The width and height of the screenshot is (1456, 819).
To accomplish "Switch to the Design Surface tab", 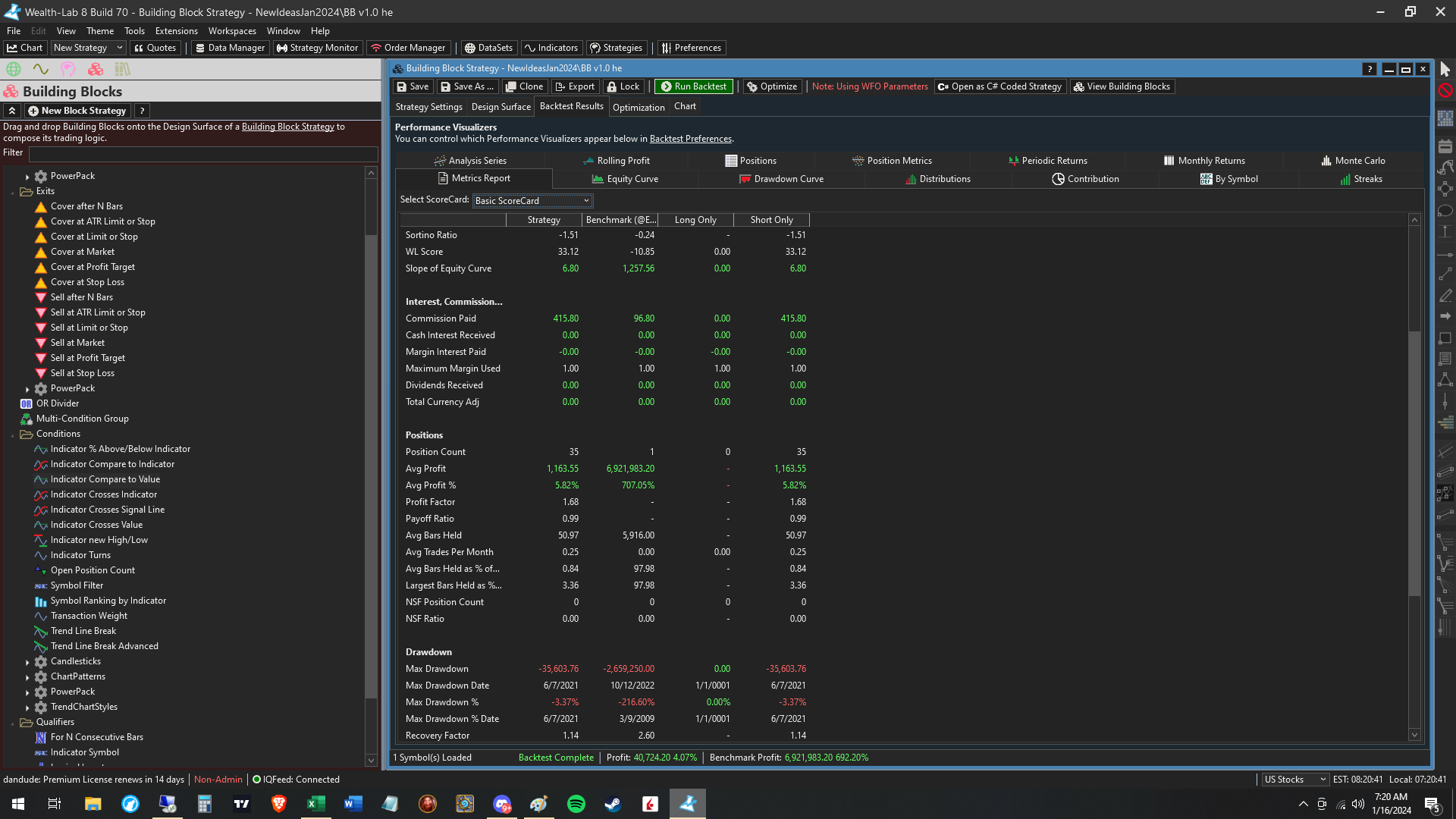I will (500, 107).
